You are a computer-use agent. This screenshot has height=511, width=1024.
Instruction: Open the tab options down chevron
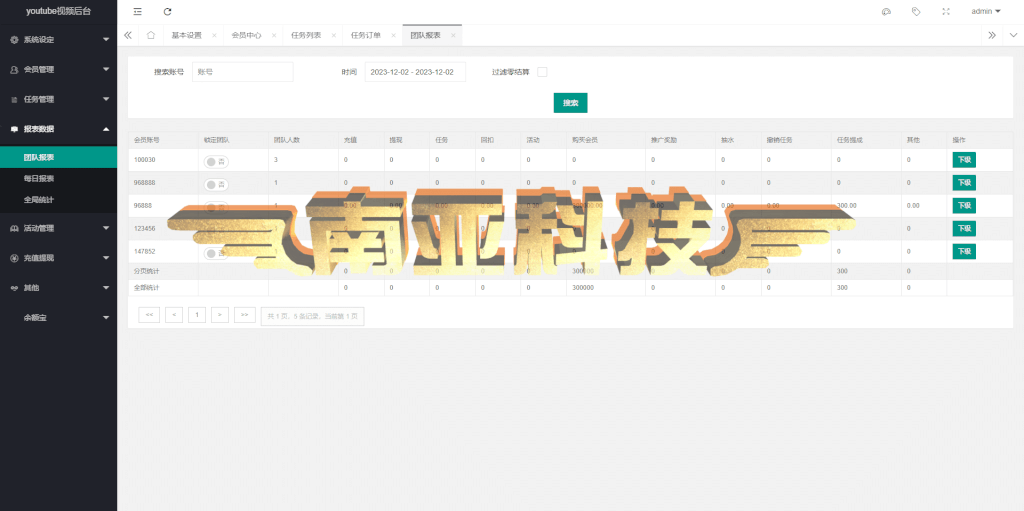click(1013, 35)
